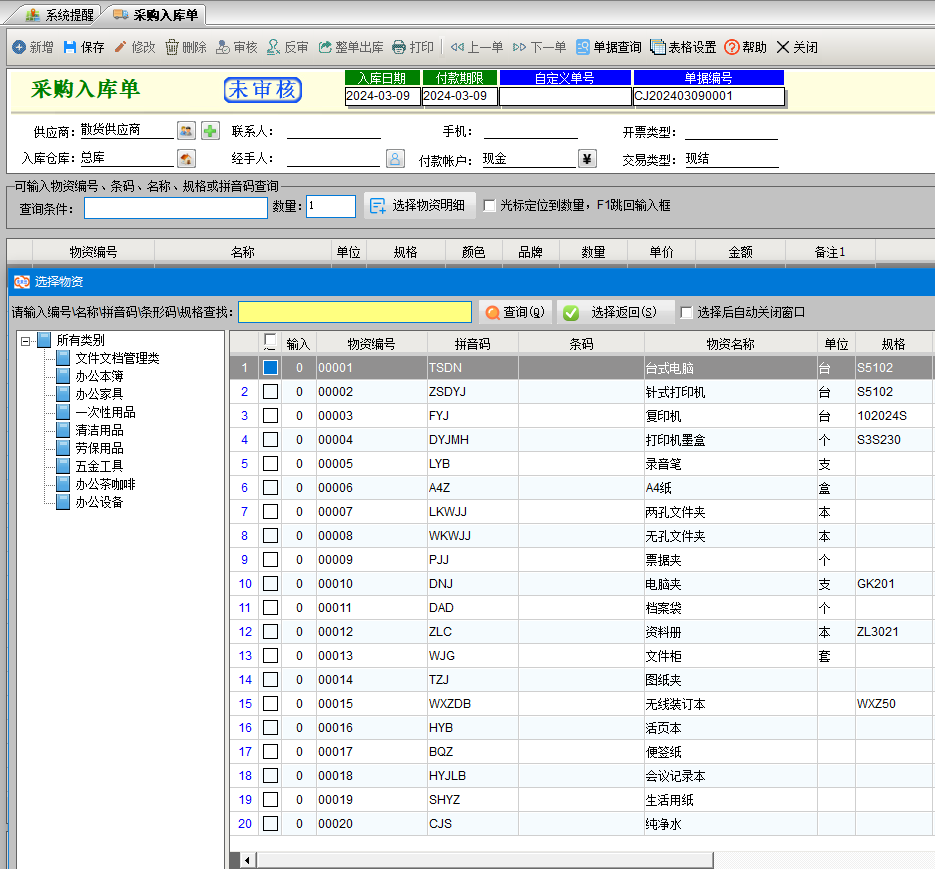Toggle 选择后自动关闭窗口 checkbox
The height and width of the screenshot is (869, 935).
pos(686,313)
